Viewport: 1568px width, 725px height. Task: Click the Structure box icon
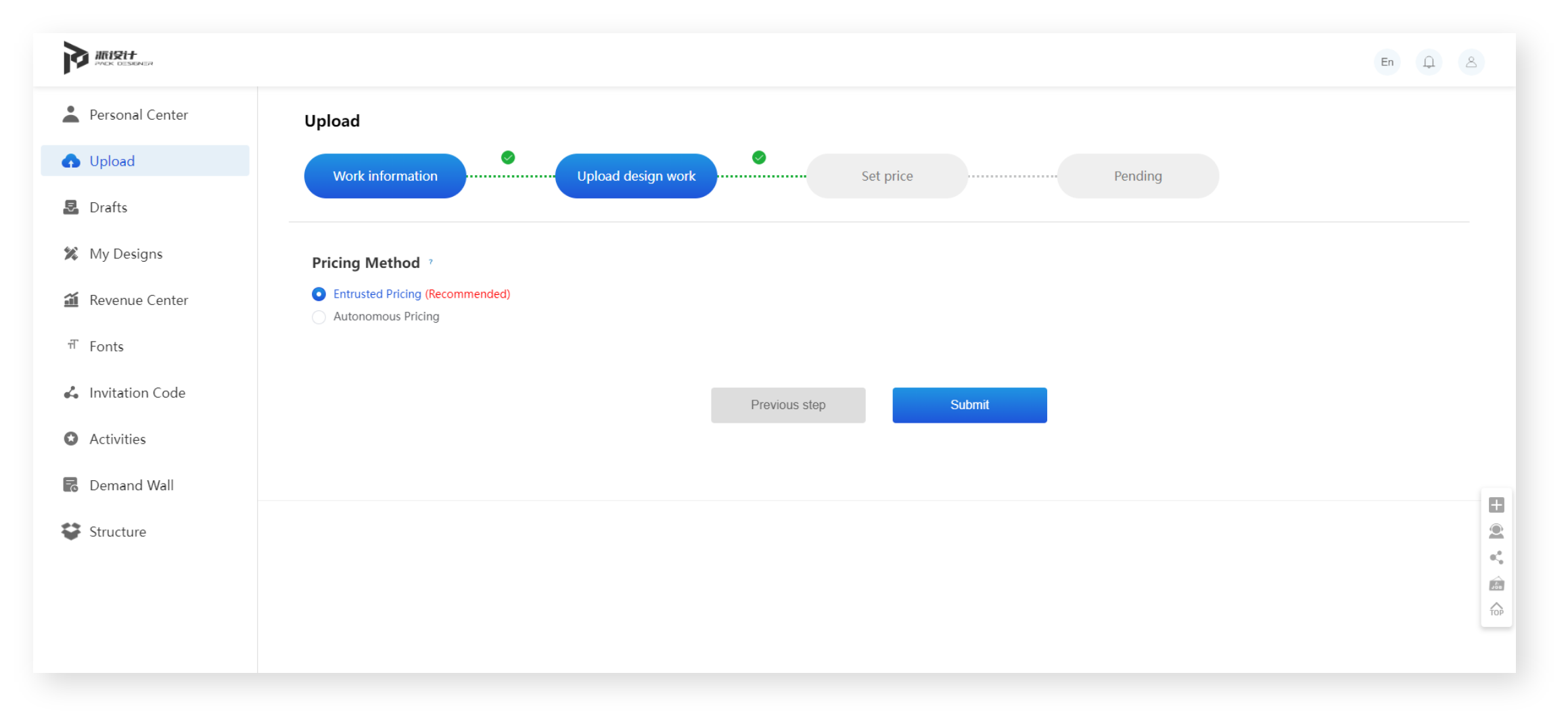click(x=71, y=532)
